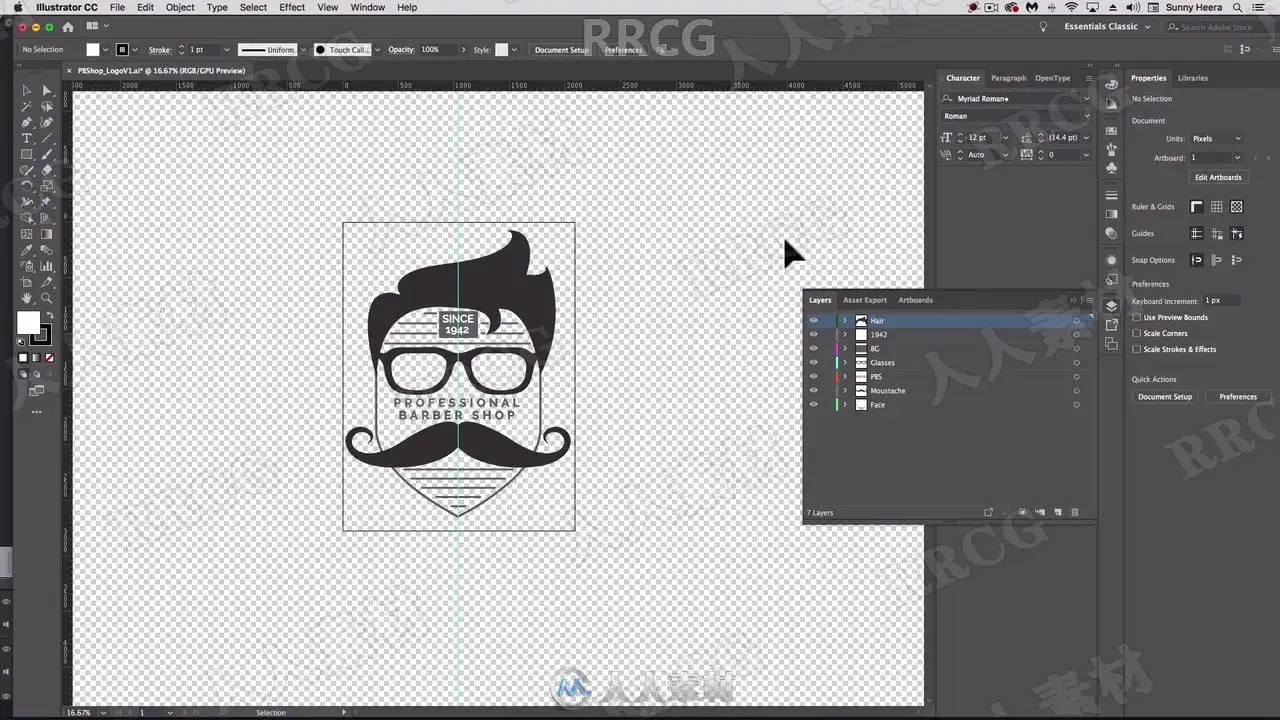Hide the Glasses layer
1280x720 pixels.
click(813, 363)
